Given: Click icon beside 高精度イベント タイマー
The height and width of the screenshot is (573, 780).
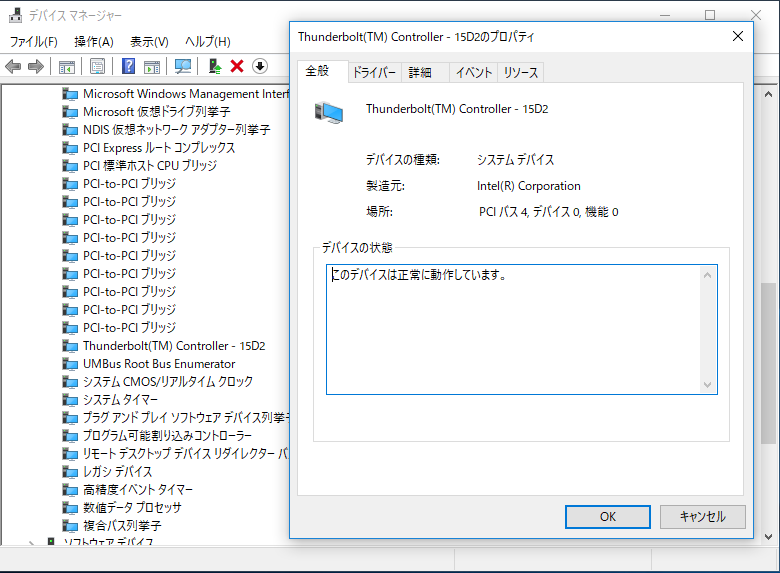Looking at the screenshot, I should click(70, 490).
